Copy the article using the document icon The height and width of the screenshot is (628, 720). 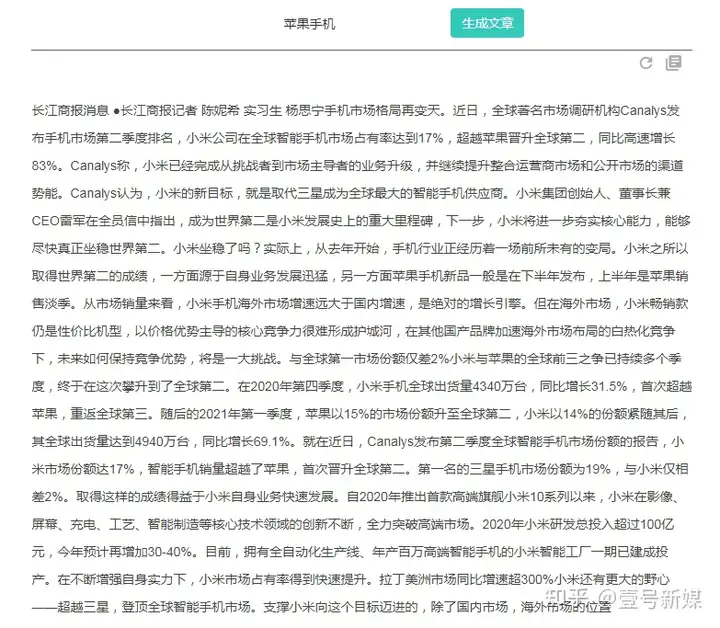674,63
